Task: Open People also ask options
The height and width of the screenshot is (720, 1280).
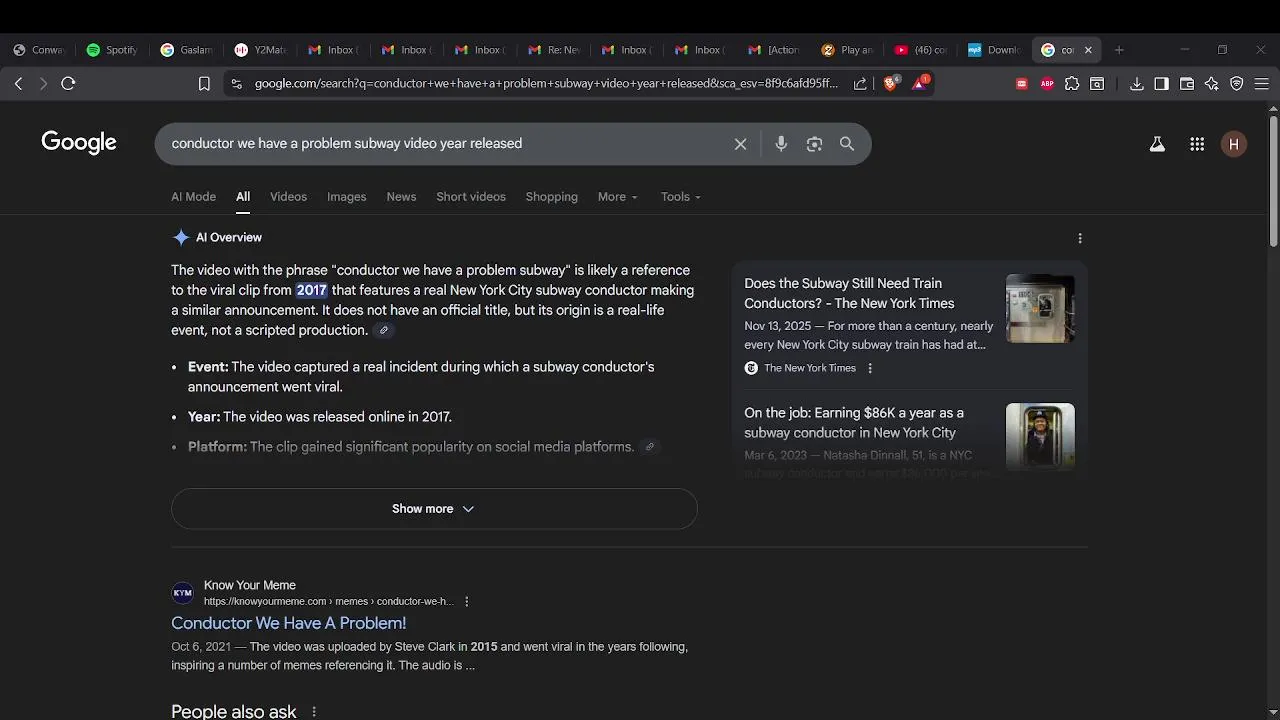Action: (314, 712)
